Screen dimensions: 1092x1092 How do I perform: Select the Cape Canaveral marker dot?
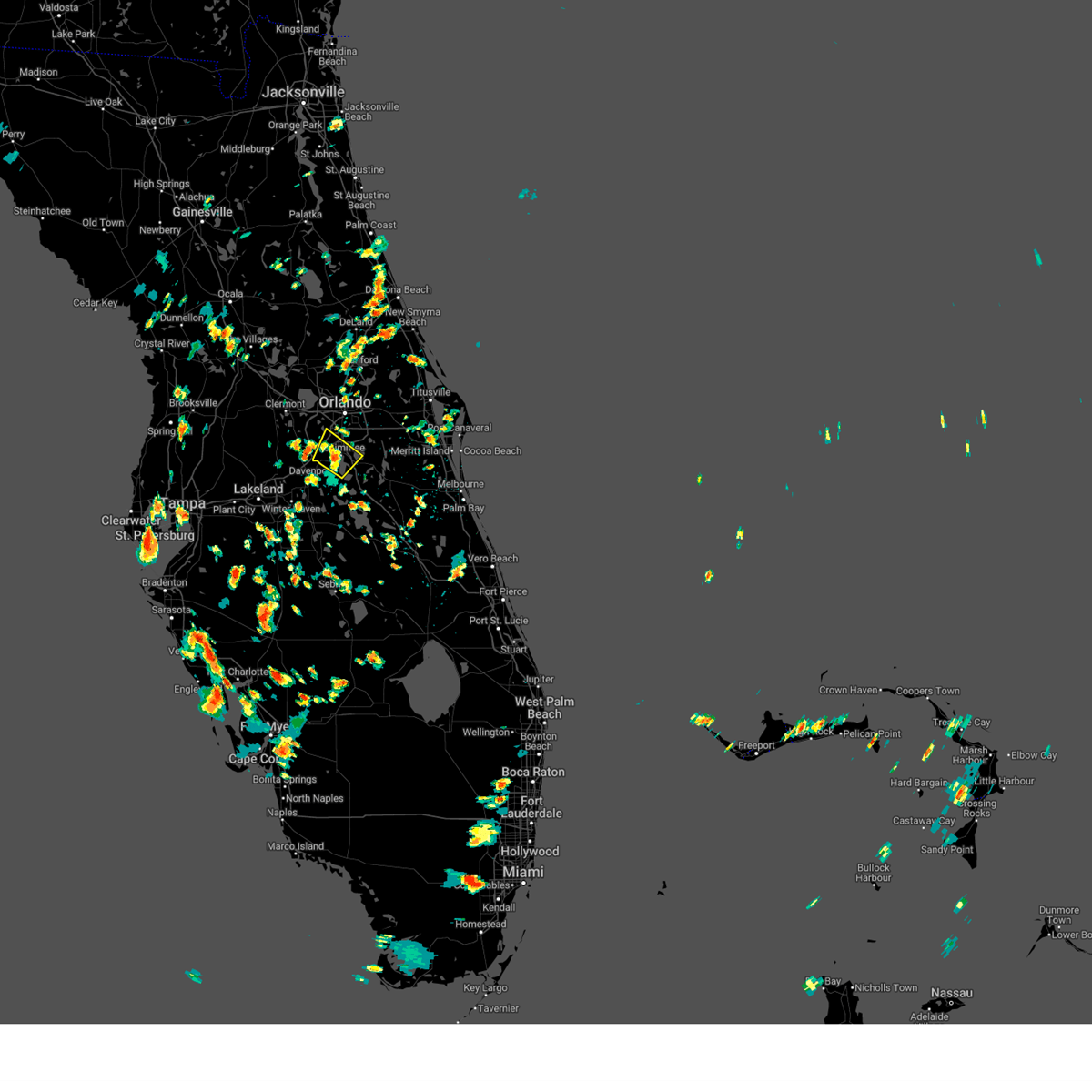tap(460, 435)
